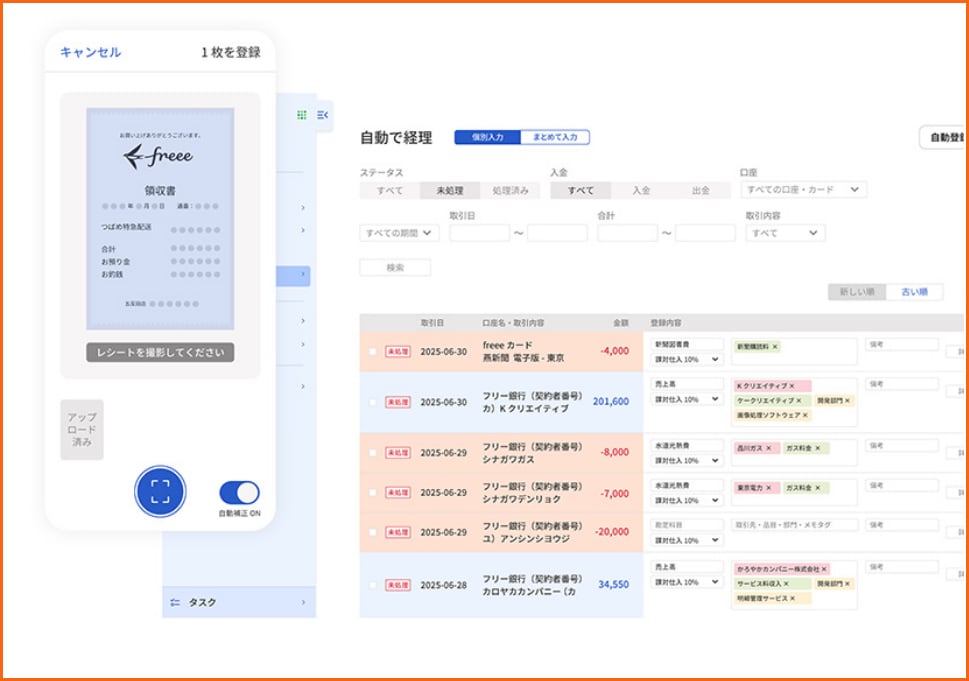Click the 備考 field in the first row

(901, 345)
